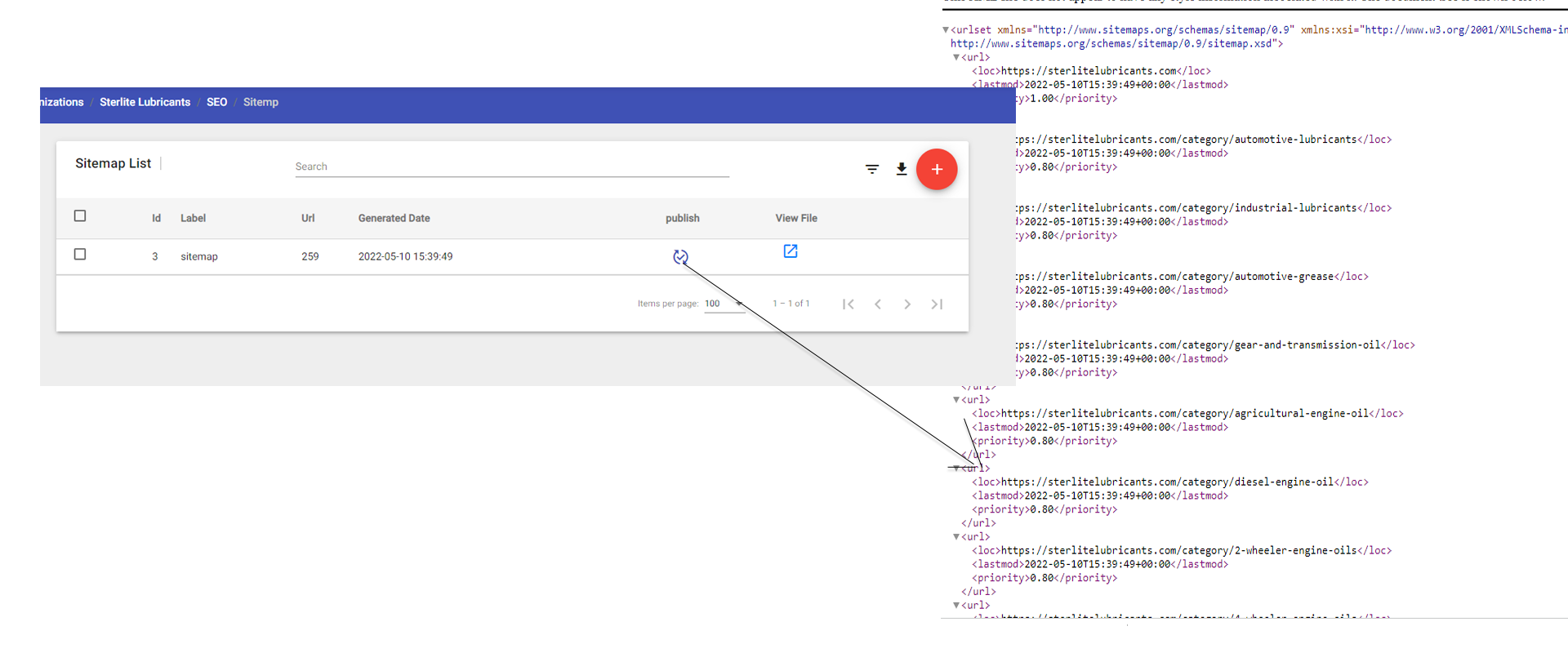
Task: Collapse the root urlset XML node
Action: coord(946,30)
